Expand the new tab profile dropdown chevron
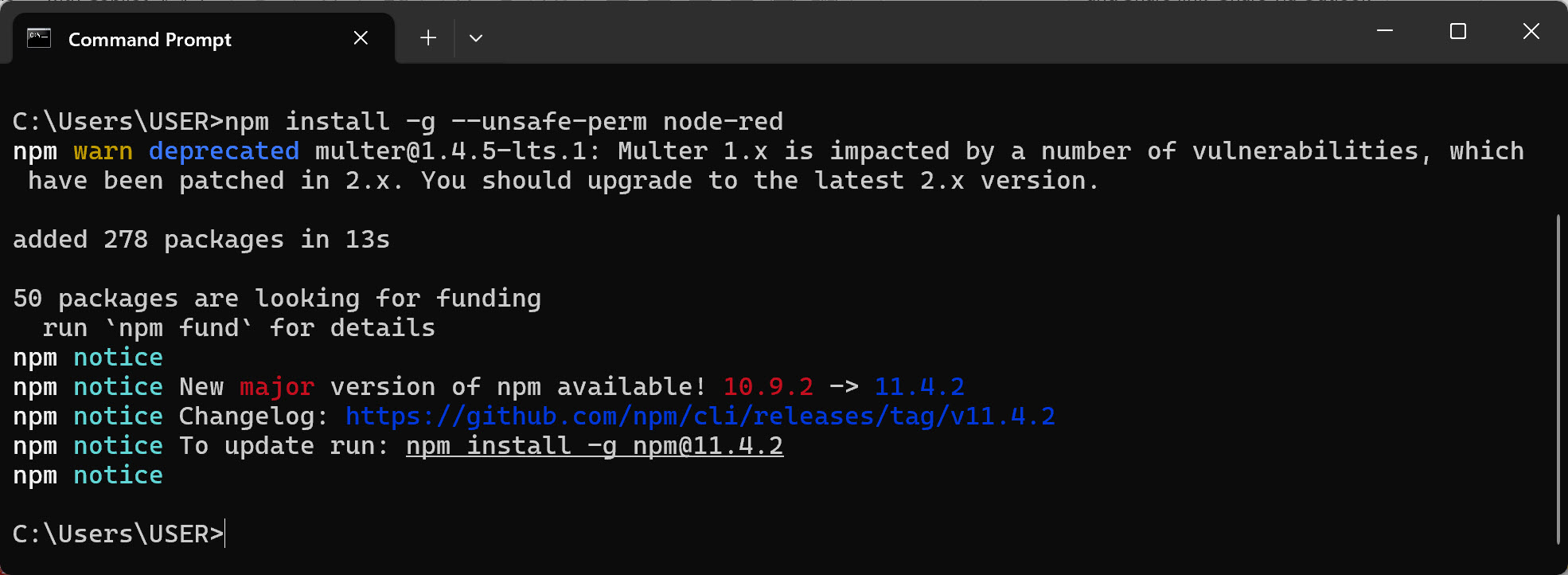The image size is (1568, 575). pyautogui.click(x=476, y=38)
